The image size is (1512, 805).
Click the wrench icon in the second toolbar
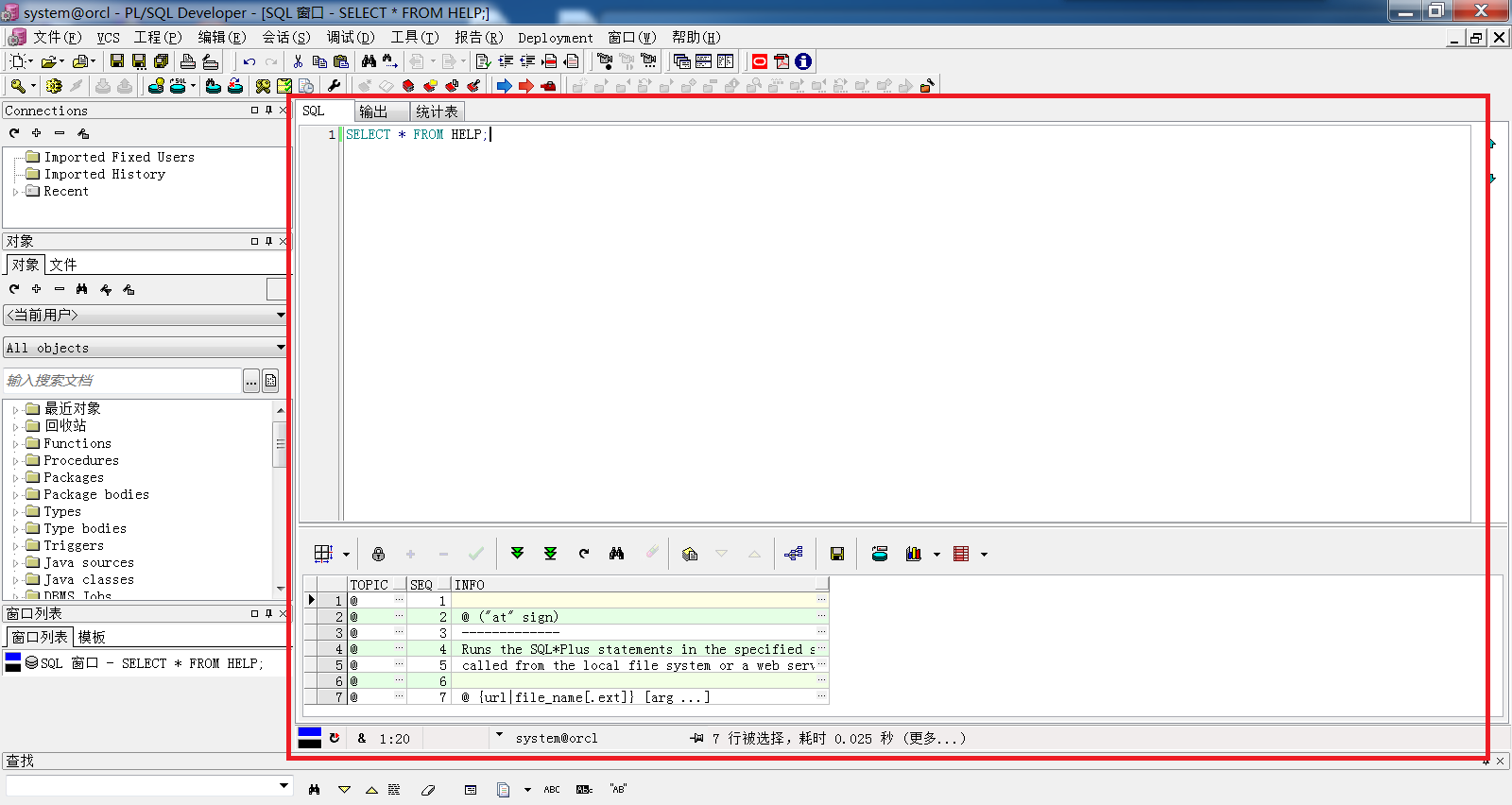click(335, 86)
